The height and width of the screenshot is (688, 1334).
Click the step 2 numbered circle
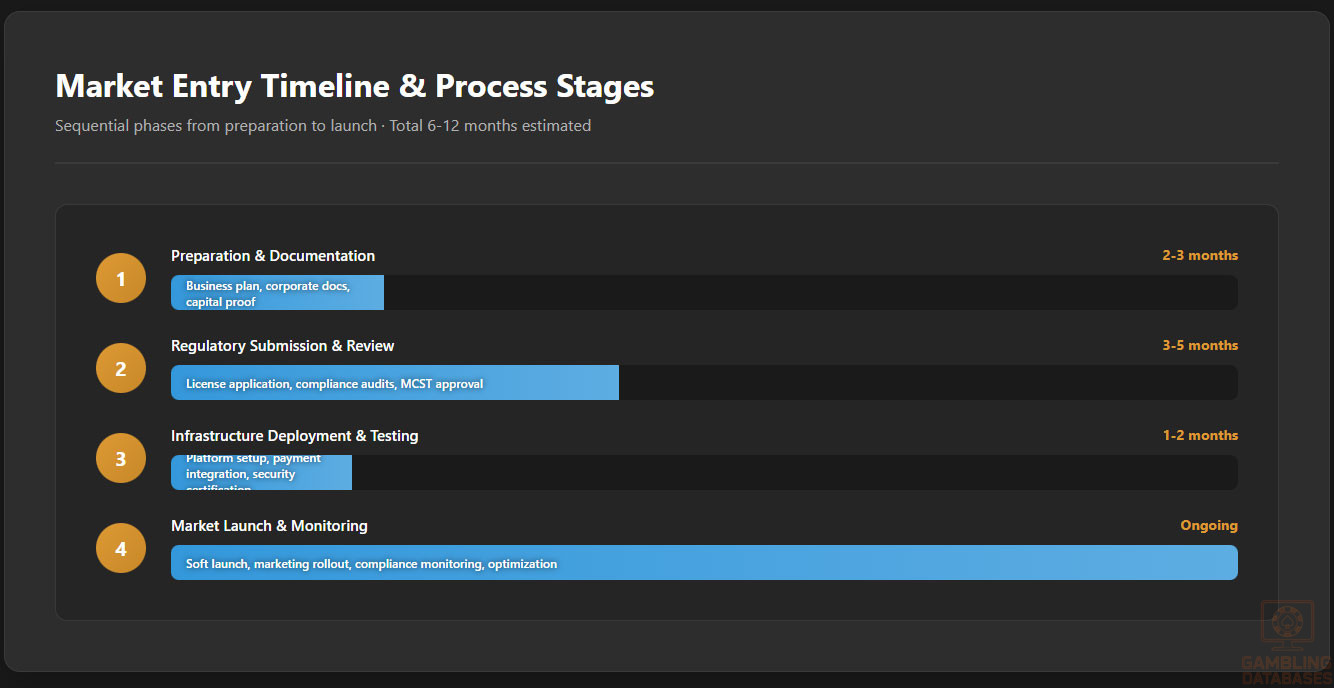(121, 368)
